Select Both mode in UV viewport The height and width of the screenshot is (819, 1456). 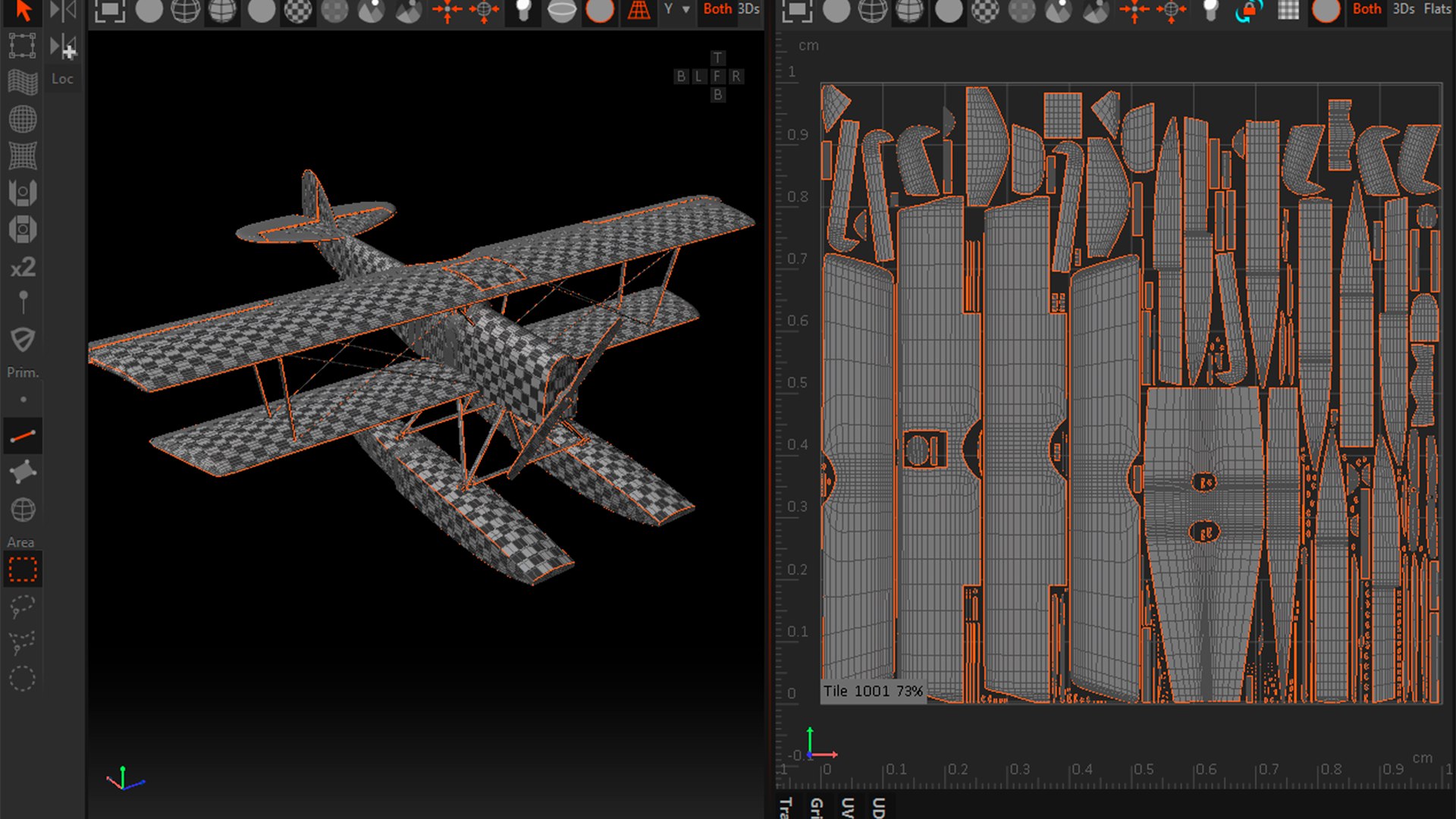pos(1367,9)
